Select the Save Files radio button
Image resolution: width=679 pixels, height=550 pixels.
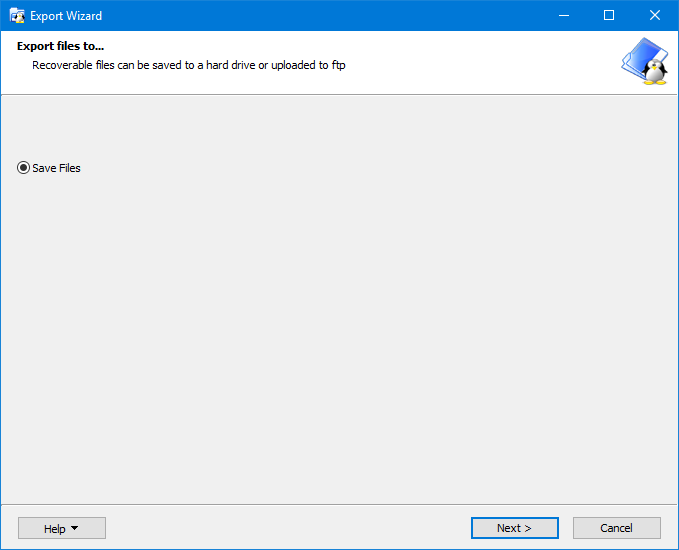[23, 168]
